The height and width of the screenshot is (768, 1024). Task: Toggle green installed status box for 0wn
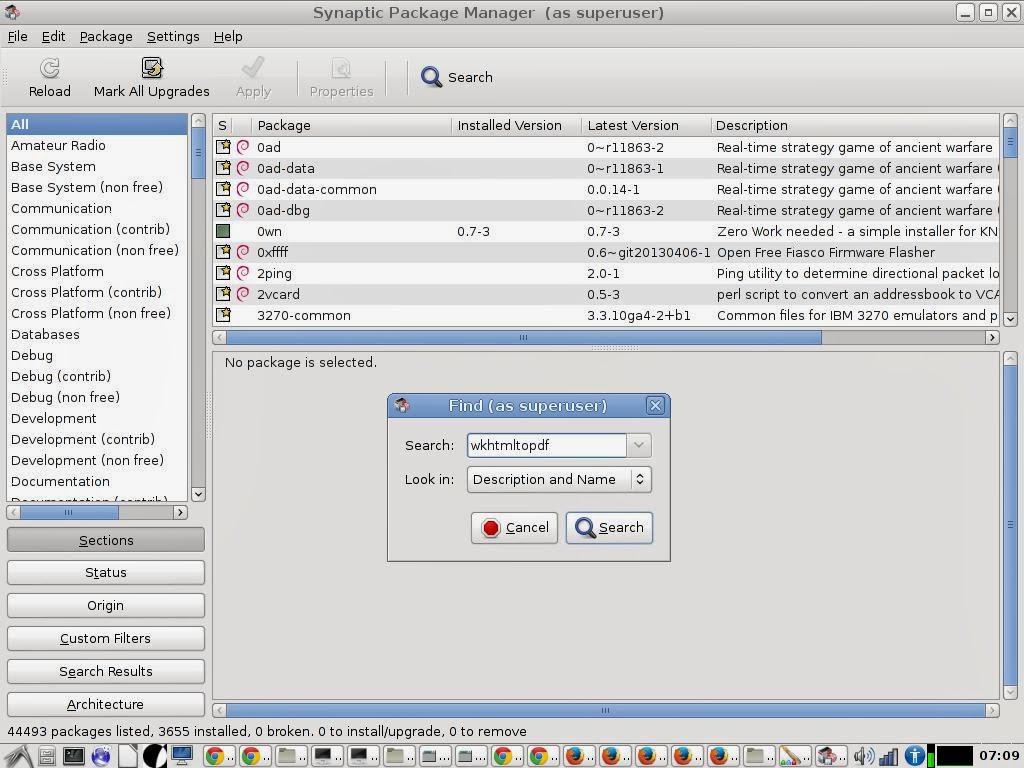223,231
